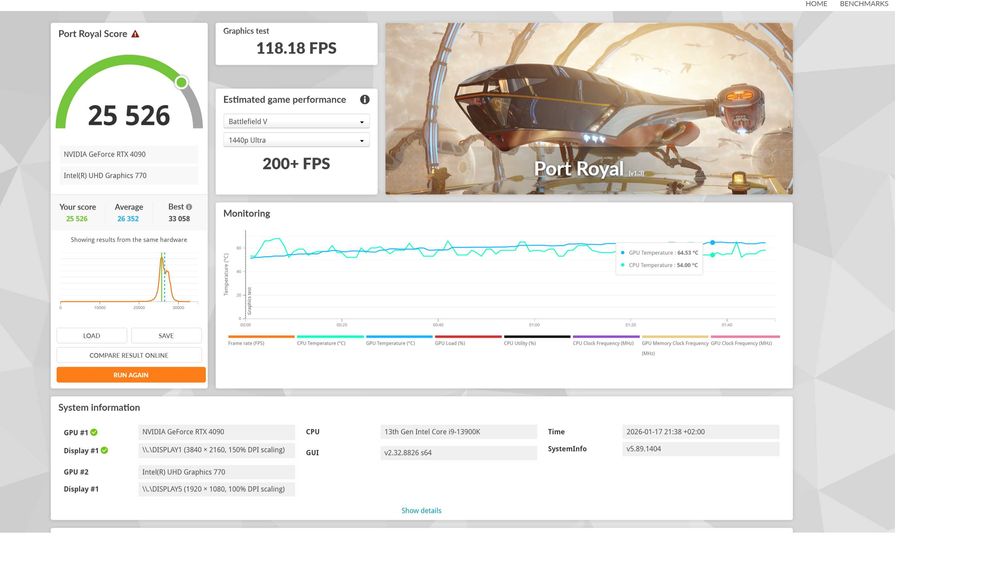Click the System information heading
Screen dimensions: 1000x578
[99, 408]
